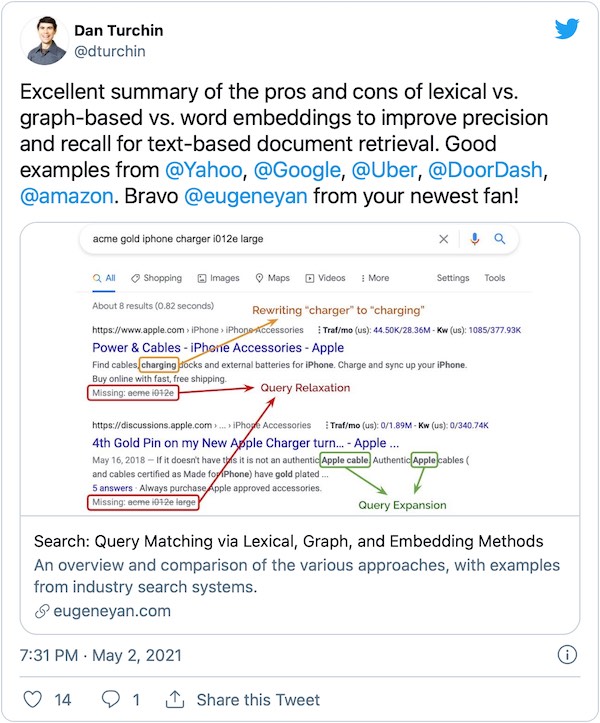Click the Twitter bird logo
This screenshot has width=600, height=723.
coord(568,30)
